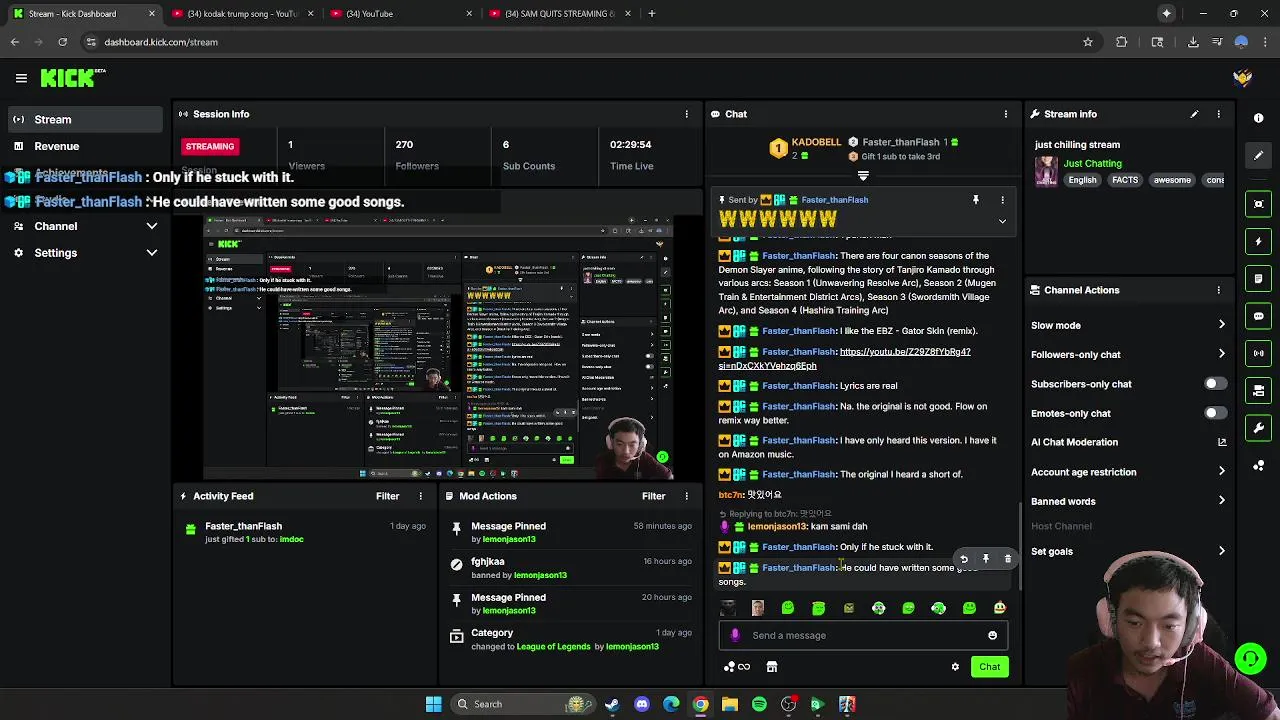Click the Just Chatting category thumbnail
Image resolution: width=1280 pixels, height=720 pixels.
click(1046, 171)
